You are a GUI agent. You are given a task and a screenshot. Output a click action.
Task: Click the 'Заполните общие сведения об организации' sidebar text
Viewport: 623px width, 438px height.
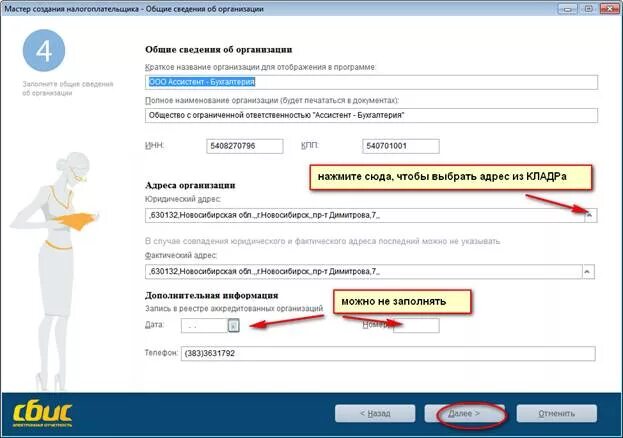68,88
